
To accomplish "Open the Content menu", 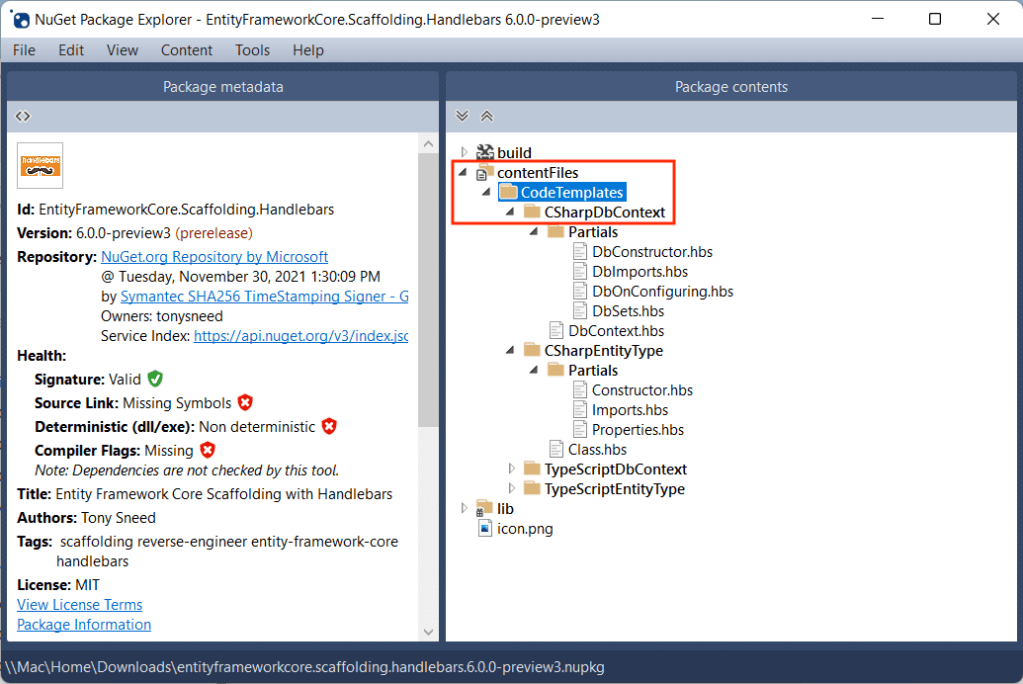I will click(186, 50).
